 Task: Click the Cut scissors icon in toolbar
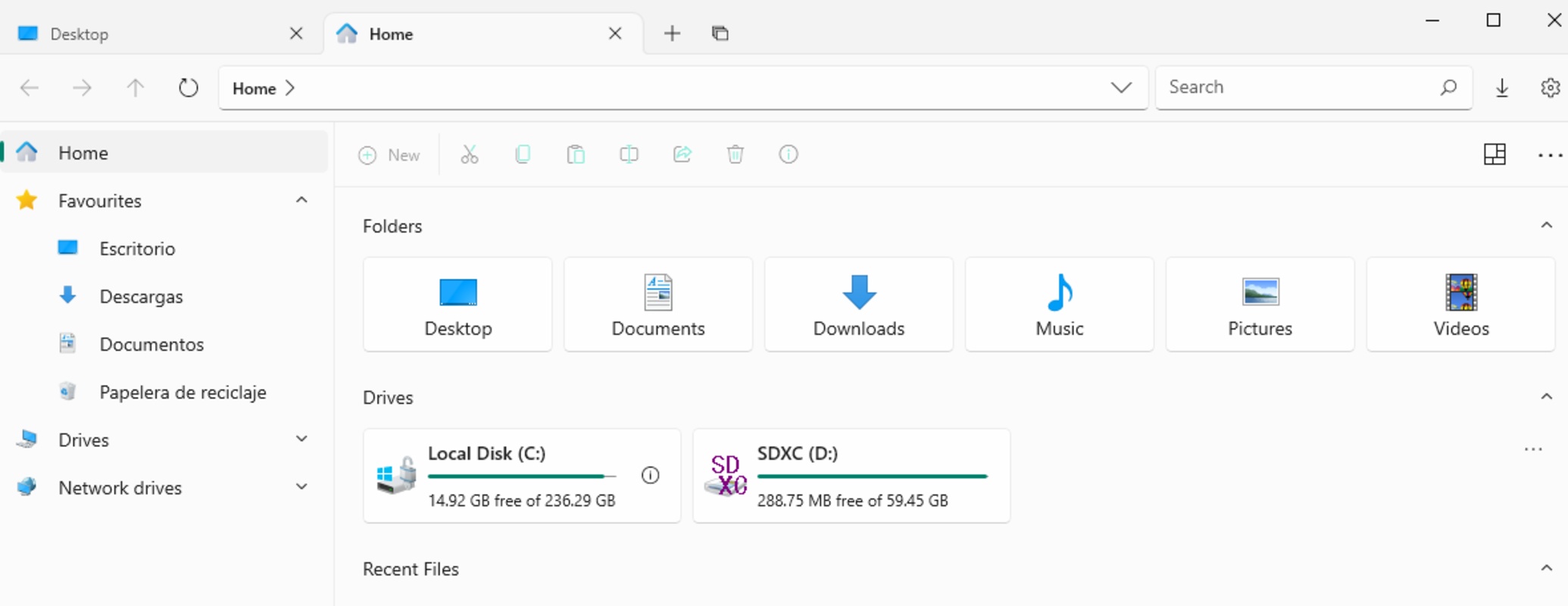pos(470,155)
